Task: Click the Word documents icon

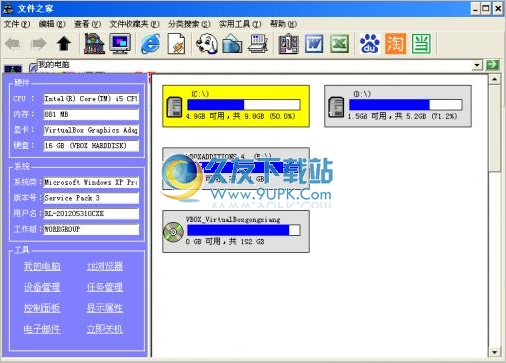Action: [x=314, y=44]
